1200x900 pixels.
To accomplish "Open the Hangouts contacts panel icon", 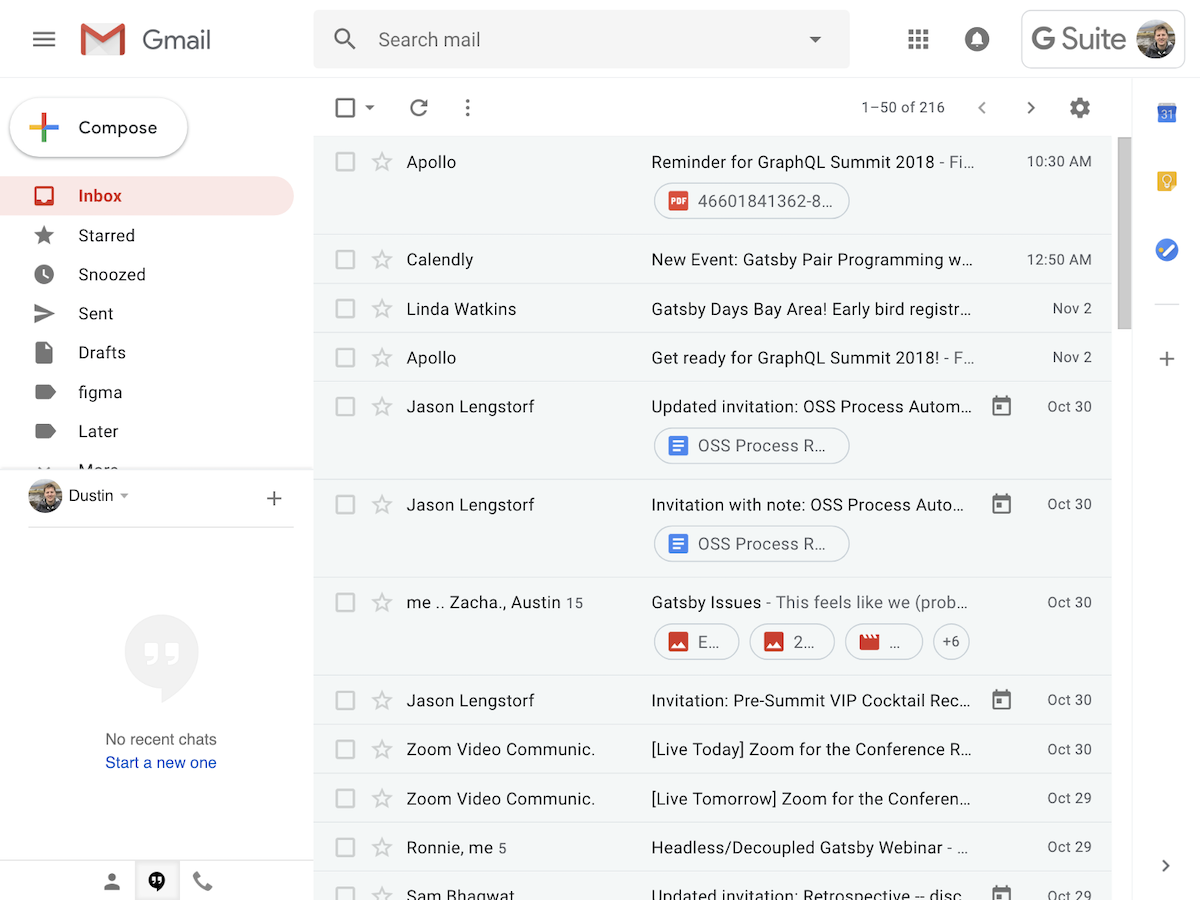I will [112, 881].
